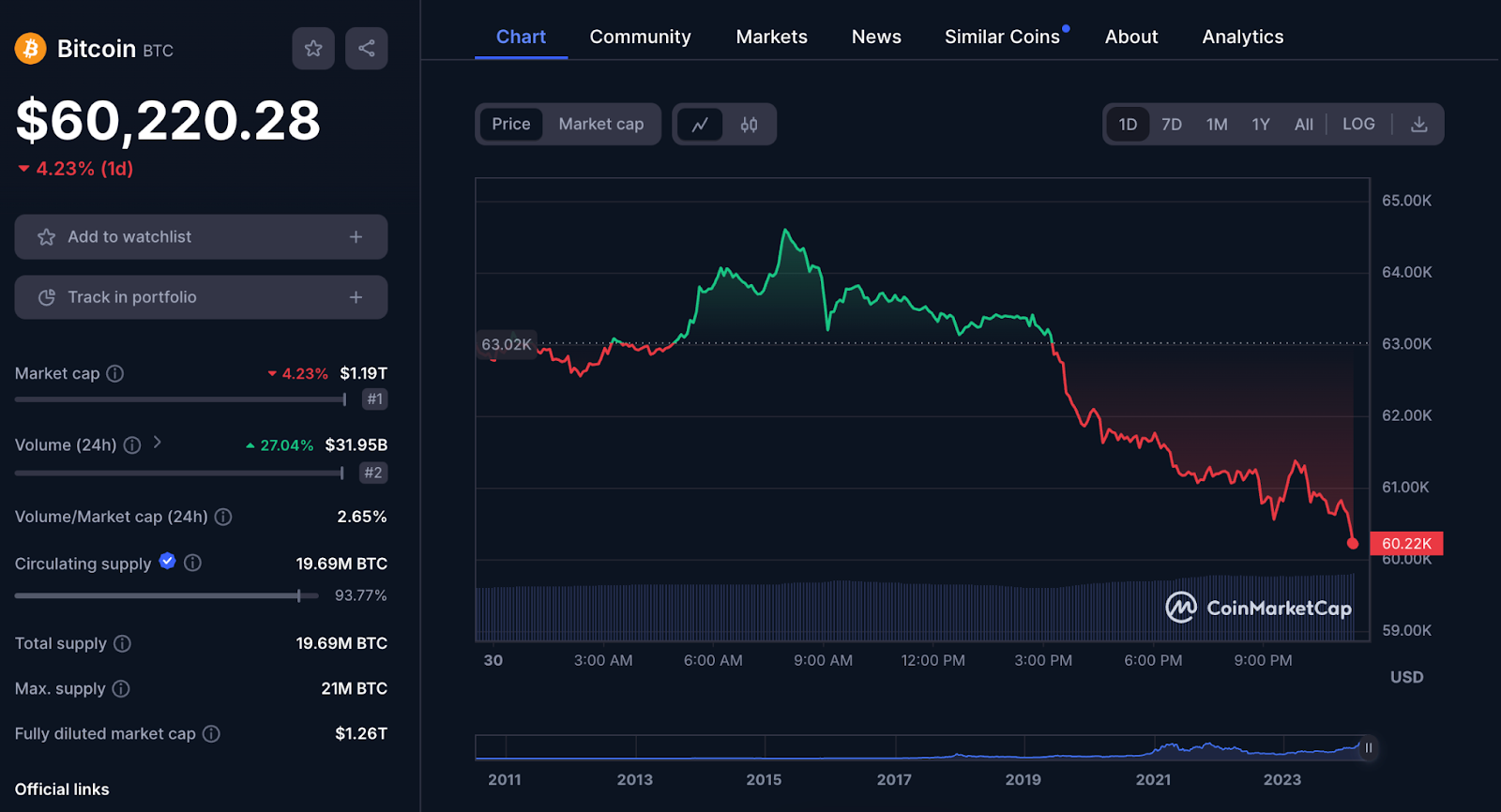Switch to line chart icon
The image size is (1501, 812).
click(700, 125)
